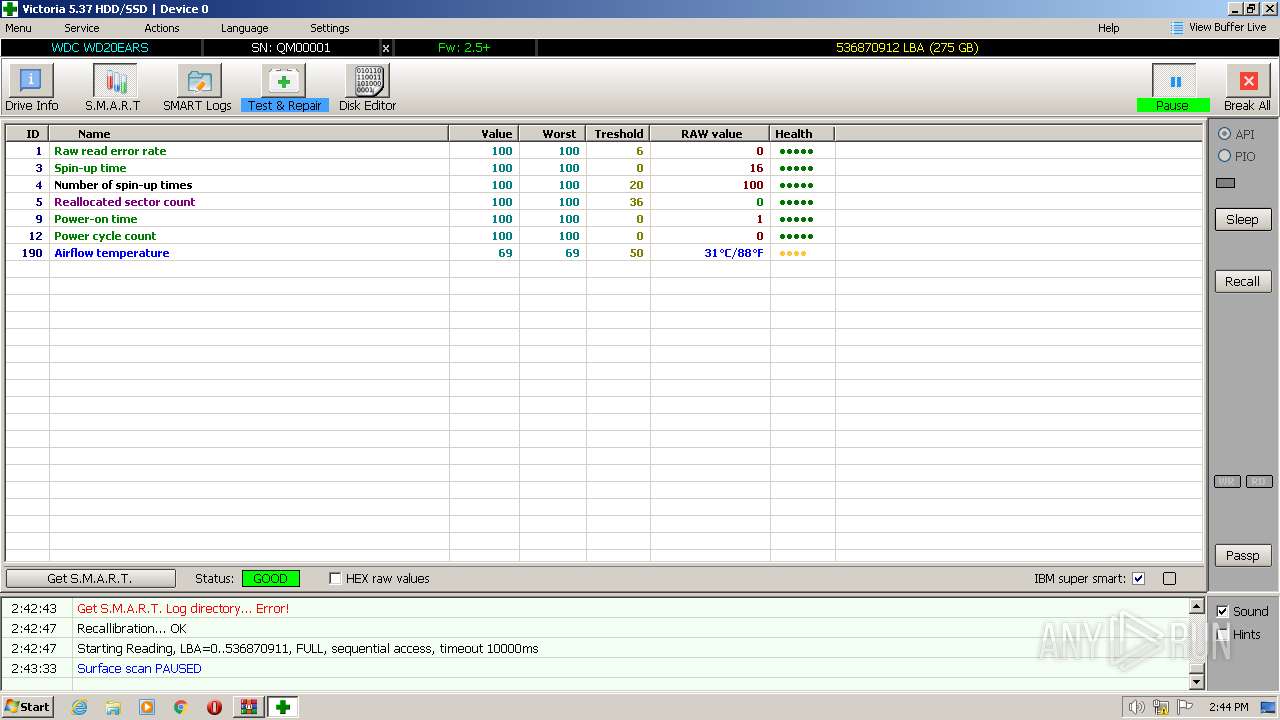
Task: Click the WDC WD20EARS drive model field
Action: tap(101, 47)
